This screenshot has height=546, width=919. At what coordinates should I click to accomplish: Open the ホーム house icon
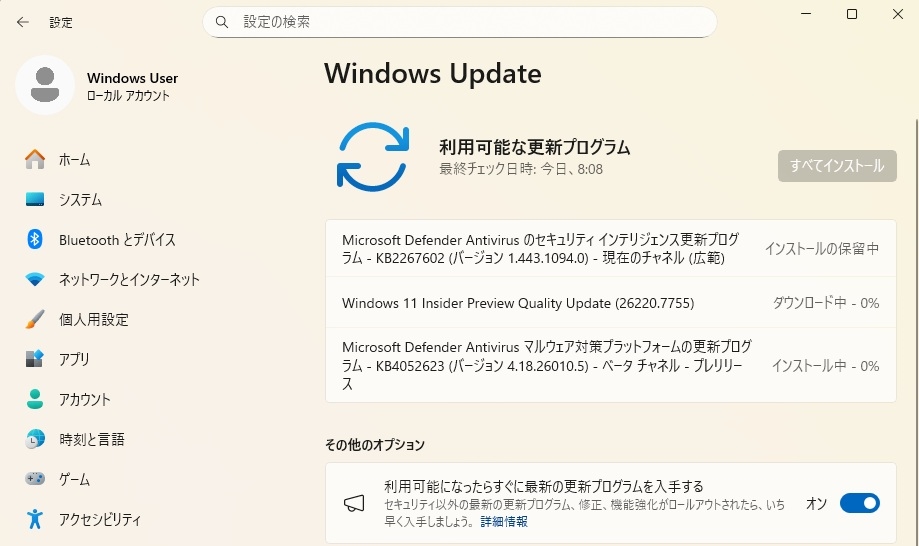point(35,159)
